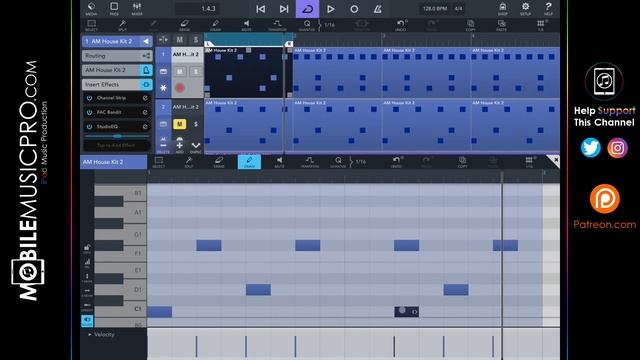This screenshot has height=360, width=640.
Task: Toggle the metronome click
Action: pyautogui.click(x=378, y=9)
